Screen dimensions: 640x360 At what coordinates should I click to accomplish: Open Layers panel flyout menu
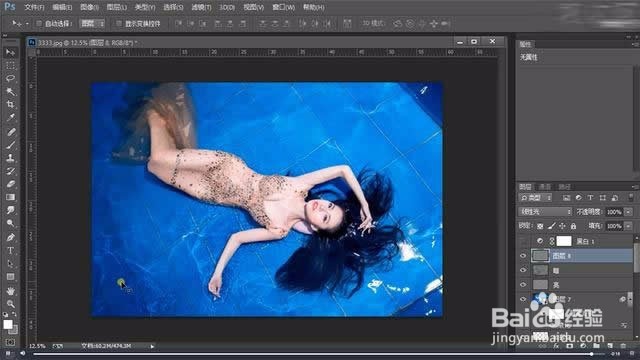point(634,187)
